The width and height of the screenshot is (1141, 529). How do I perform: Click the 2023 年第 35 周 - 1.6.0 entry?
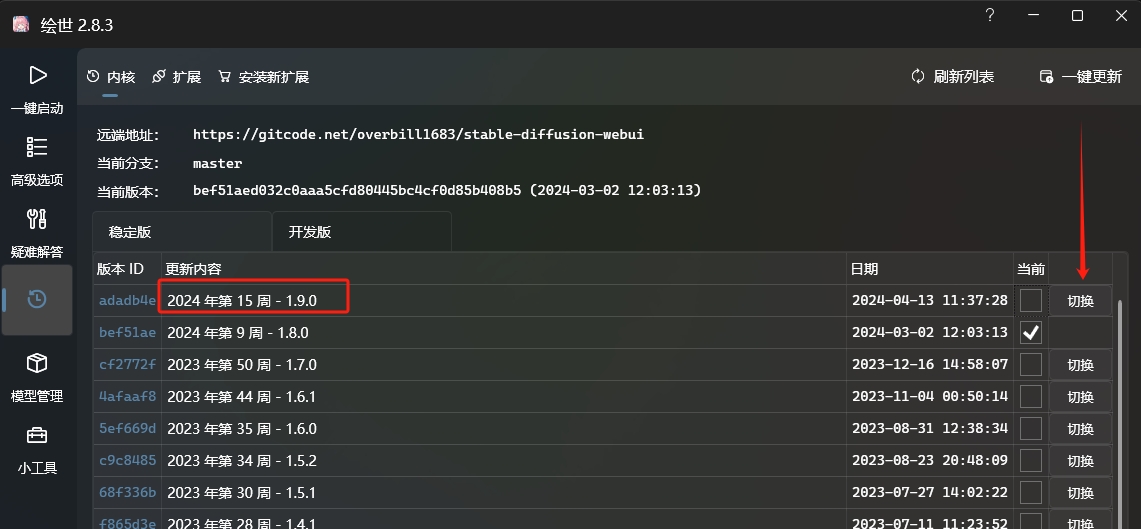click(x=242, y=429)
